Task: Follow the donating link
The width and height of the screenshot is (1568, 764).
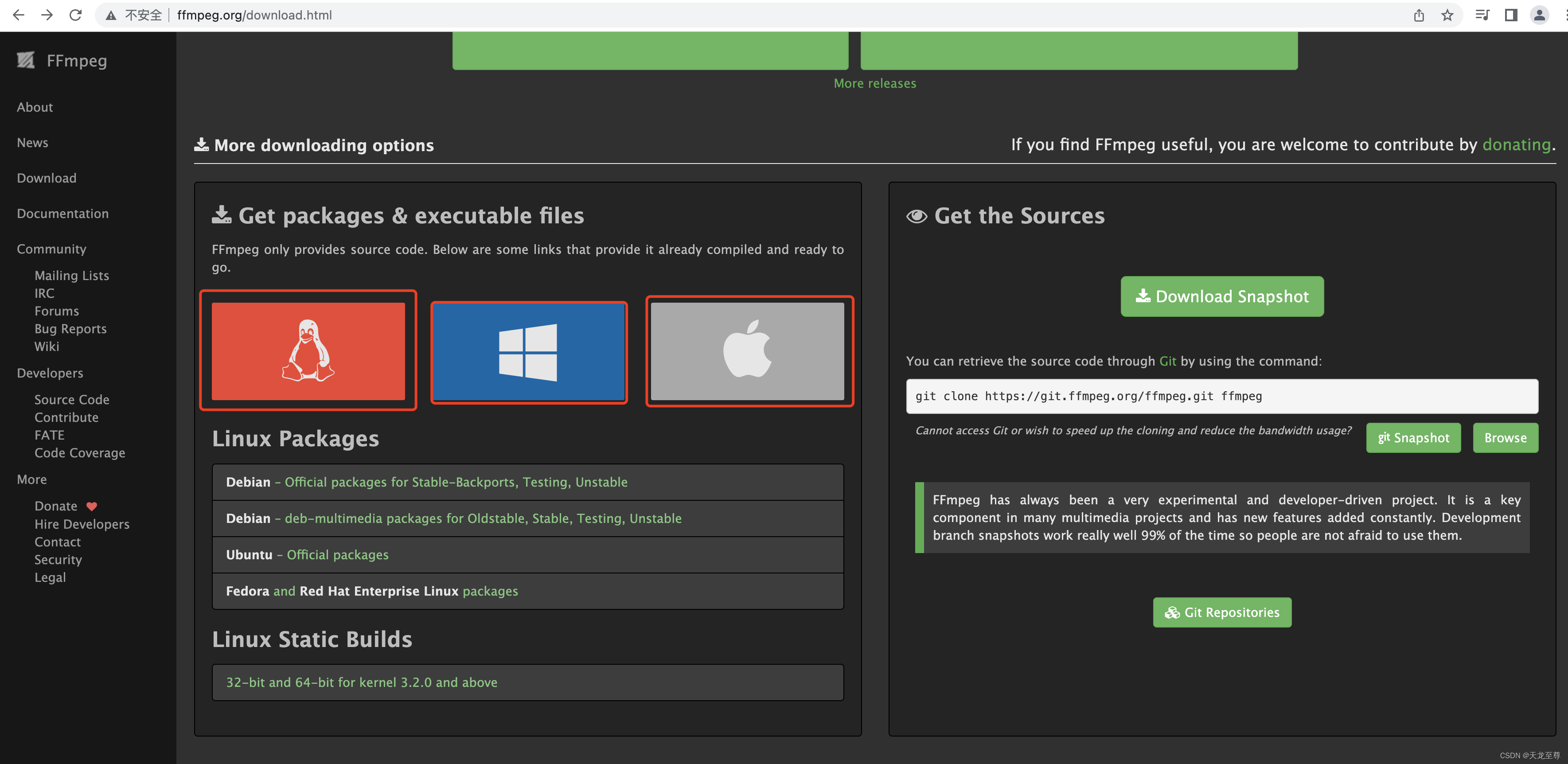Action: [x=1516, y=144]
